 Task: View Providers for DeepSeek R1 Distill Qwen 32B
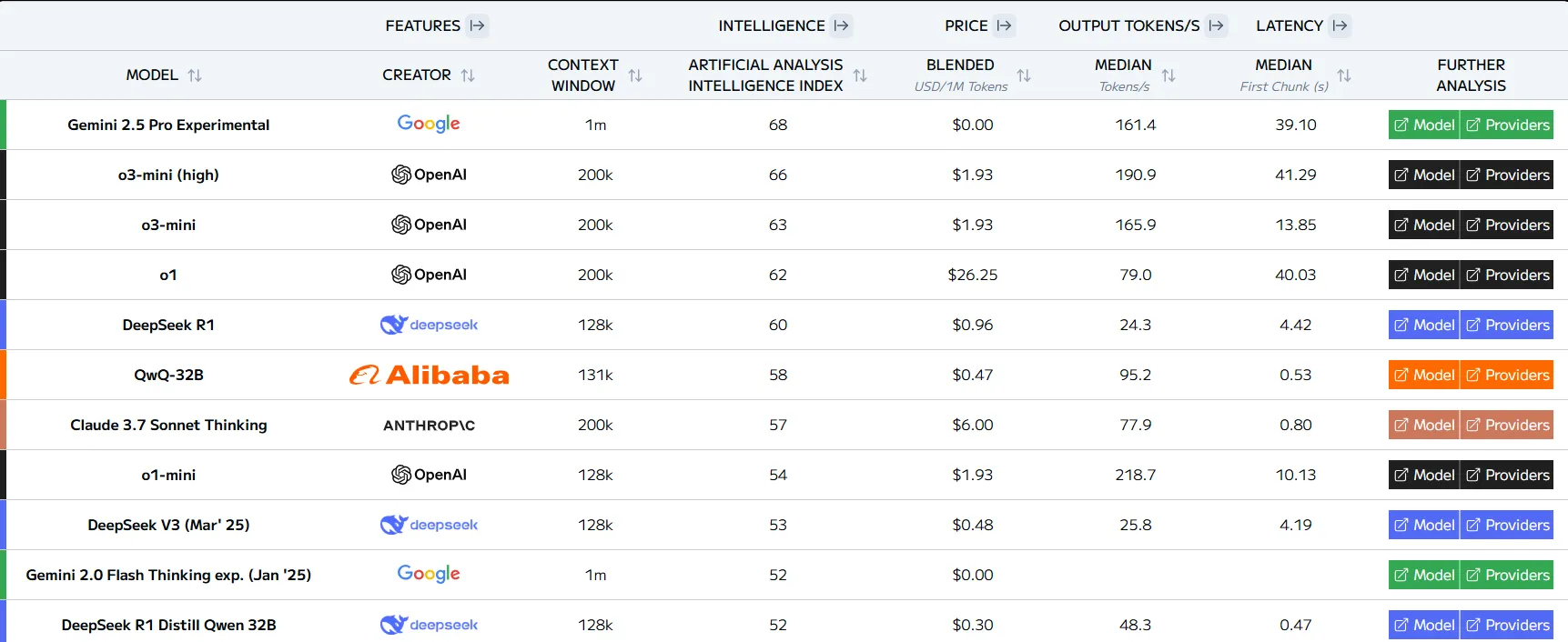coord(1507,625)
